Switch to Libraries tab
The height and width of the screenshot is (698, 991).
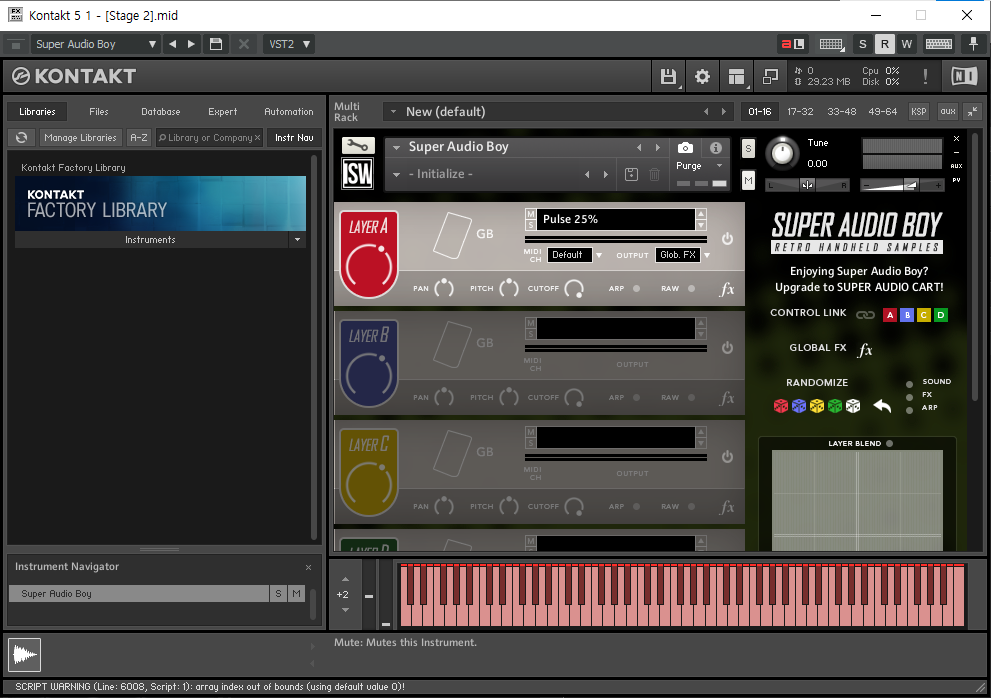click(37, 112)
